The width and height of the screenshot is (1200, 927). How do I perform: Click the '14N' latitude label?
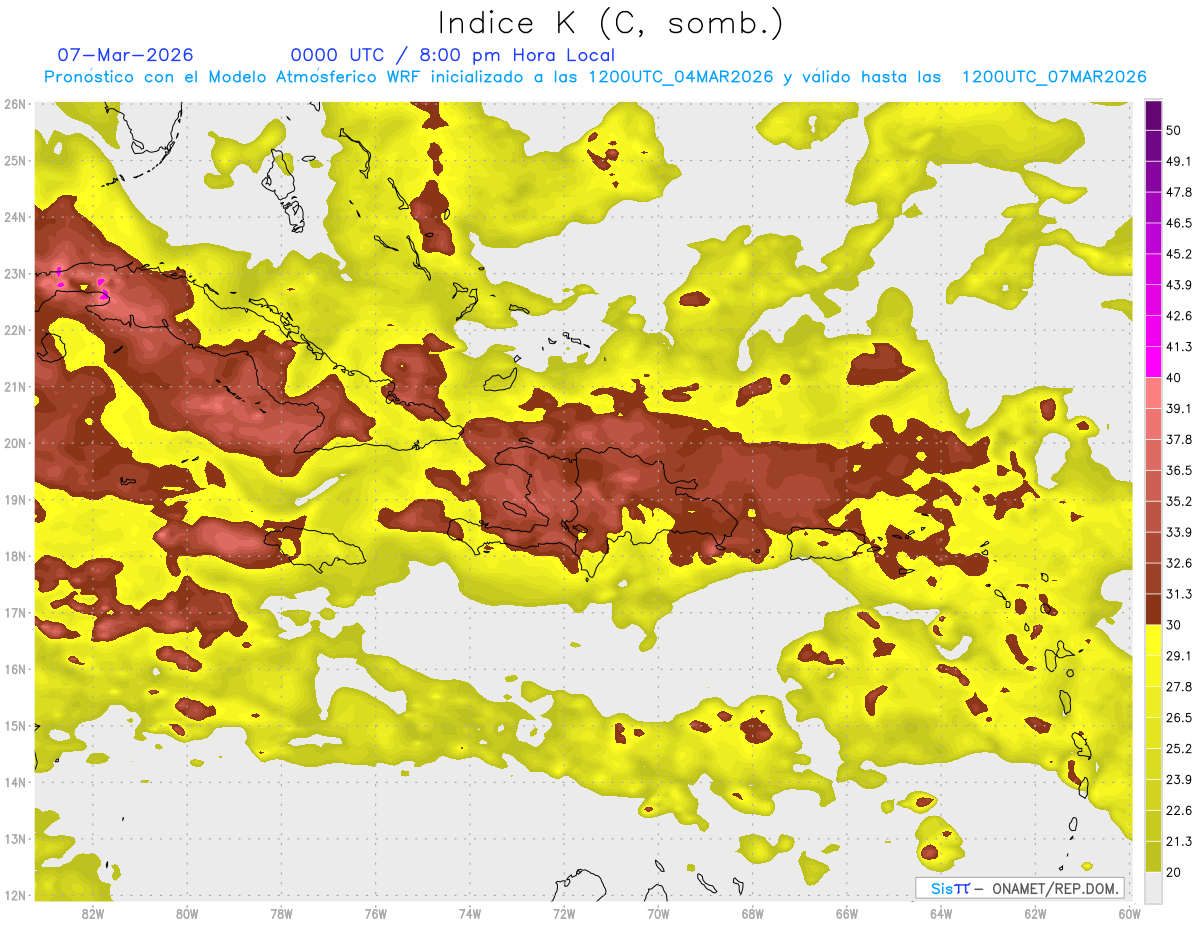click(15, 782)
